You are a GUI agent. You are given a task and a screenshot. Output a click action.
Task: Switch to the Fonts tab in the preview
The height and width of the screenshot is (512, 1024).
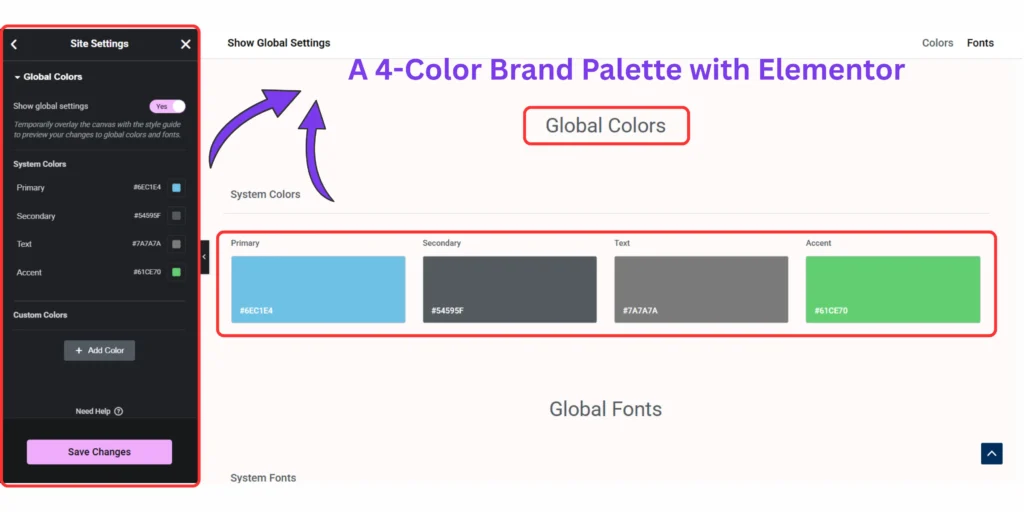coord(980,43)
